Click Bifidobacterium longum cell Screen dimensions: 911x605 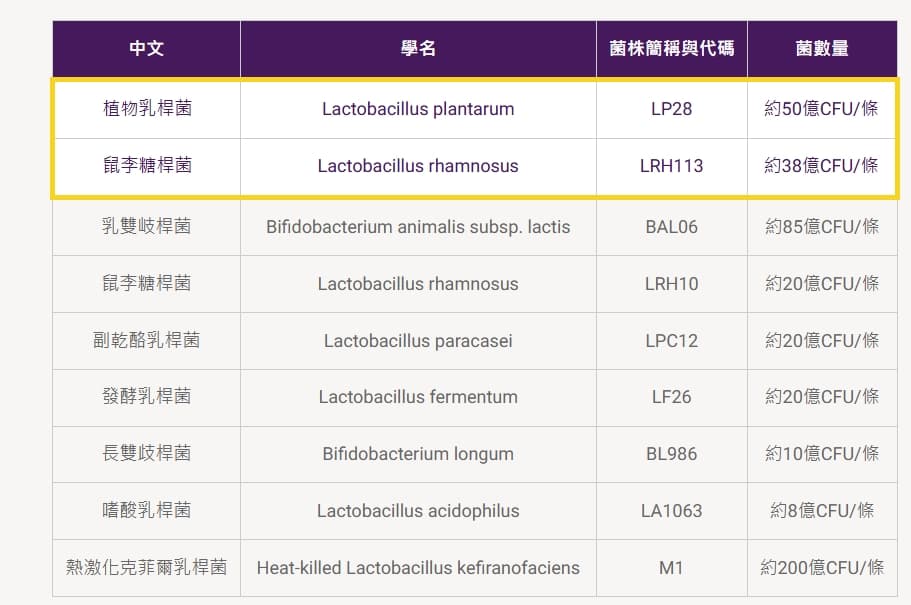[x=418, y=454]
